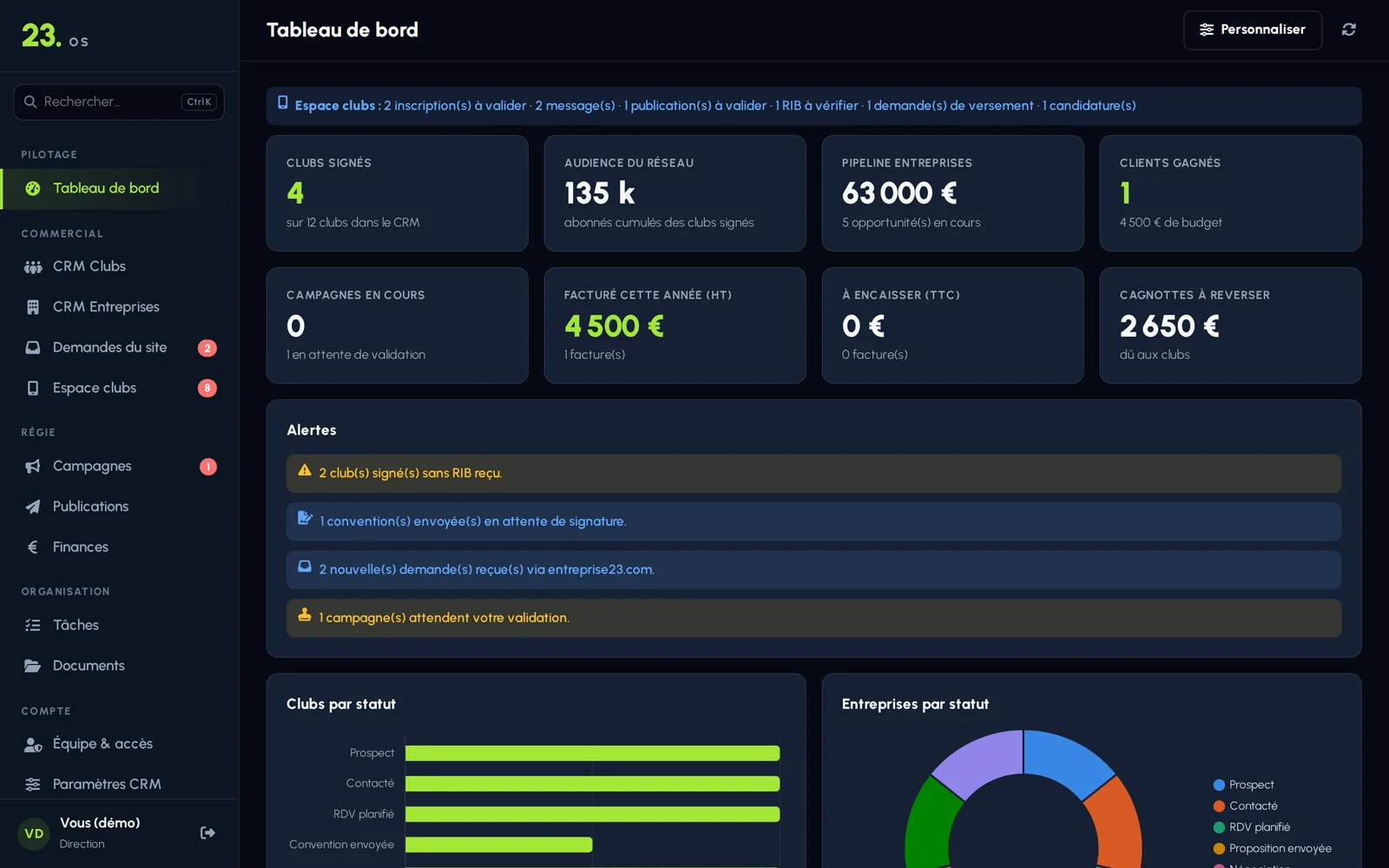Open the Clients gagnés card
The image size is (1389, 868).
coord(1231,194)
